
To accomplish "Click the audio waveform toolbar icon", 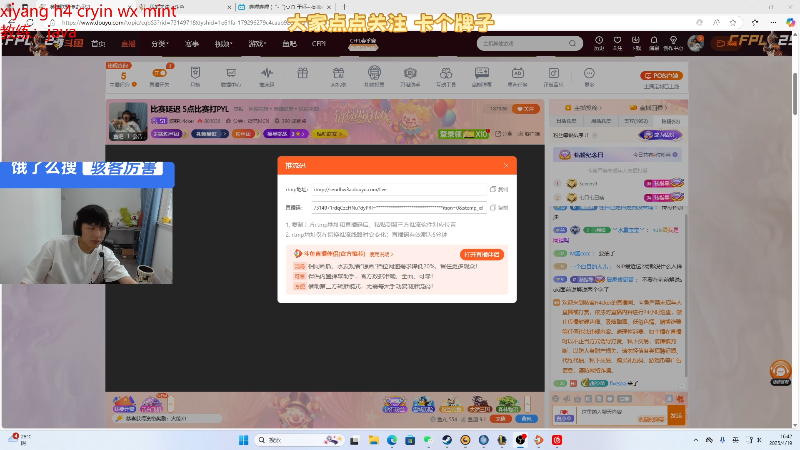I will (x=266, y=73).
